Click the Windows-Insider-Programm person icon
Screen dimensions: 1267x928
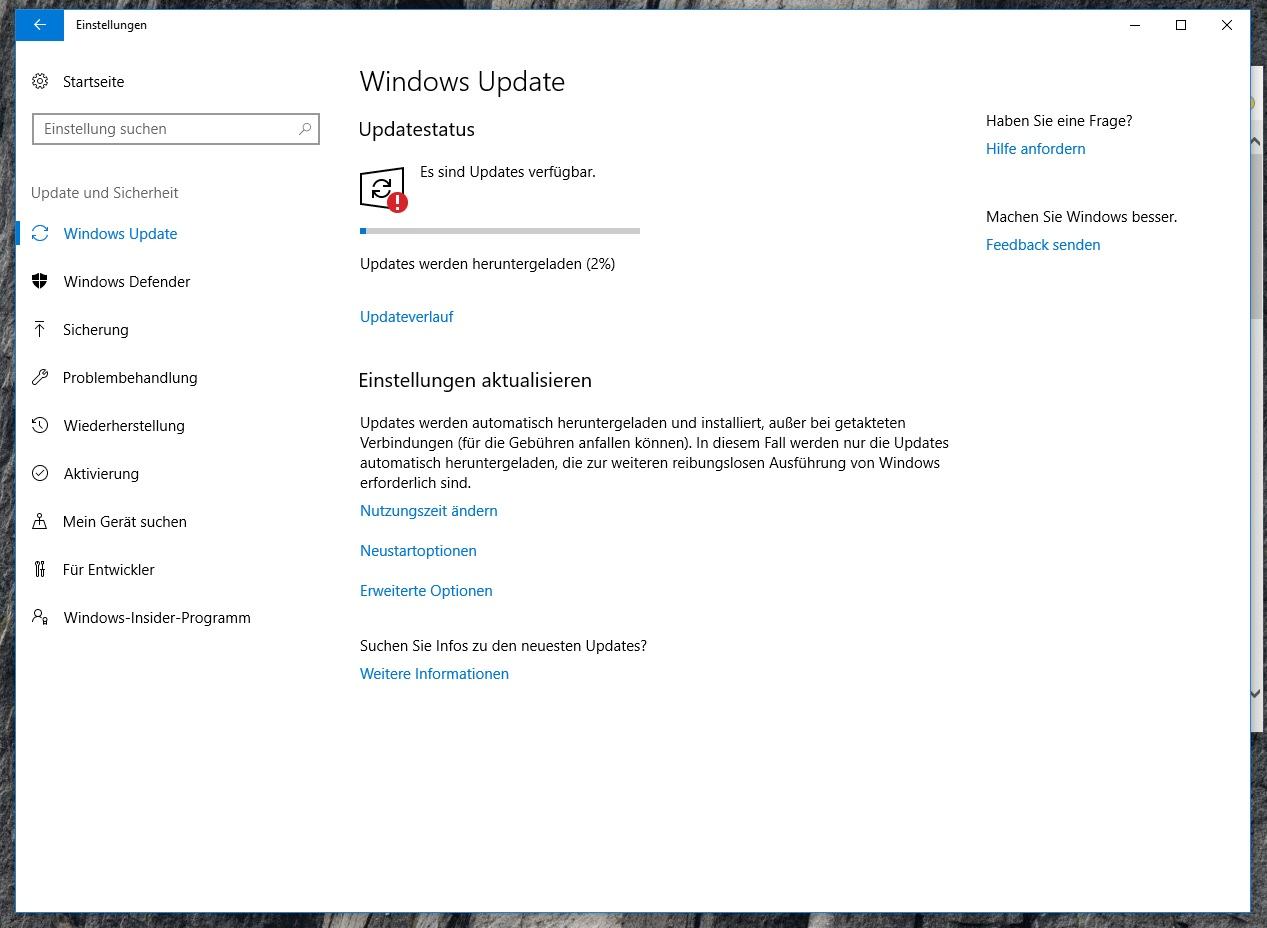pyautogui.click(x=40, y=617)
